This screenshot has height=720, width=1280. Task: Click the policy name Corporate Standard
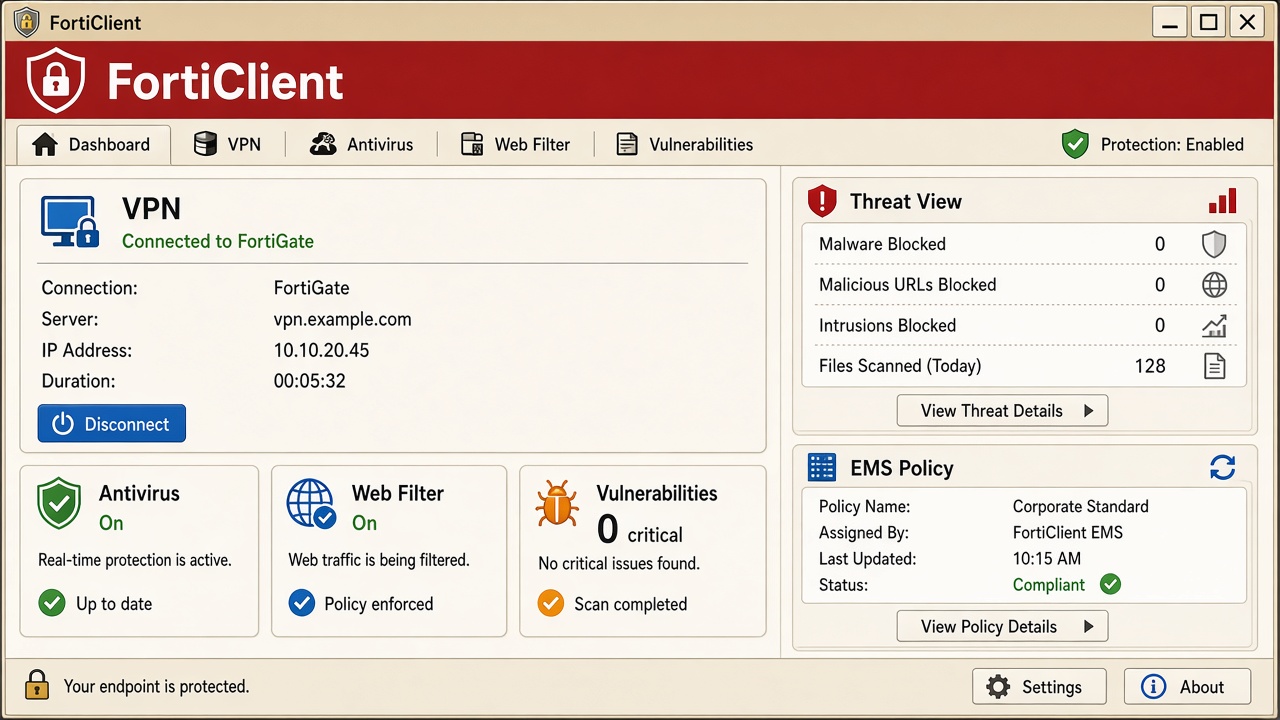point(1081,507)
